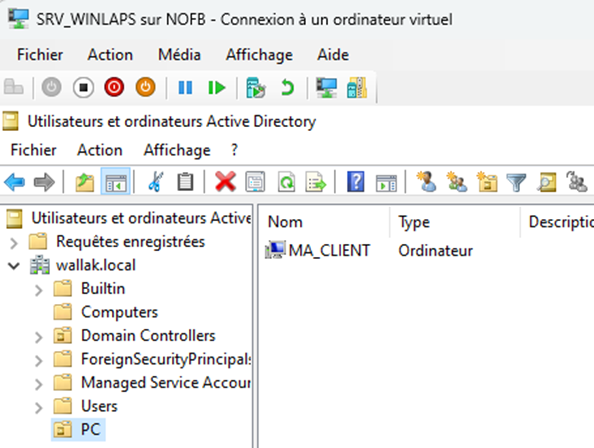Go forward with grey arrow
This screenshot has width=594, height=448.
click(x=44, y=182)
